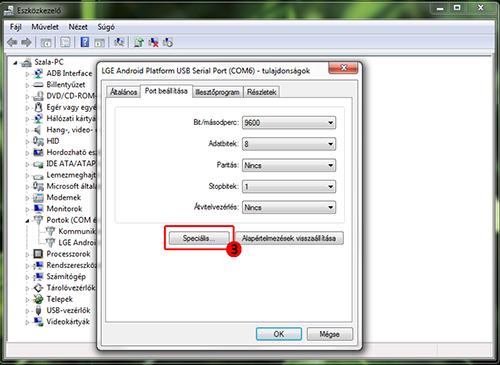Open the Művelet menu

click(x=45, y=27)
